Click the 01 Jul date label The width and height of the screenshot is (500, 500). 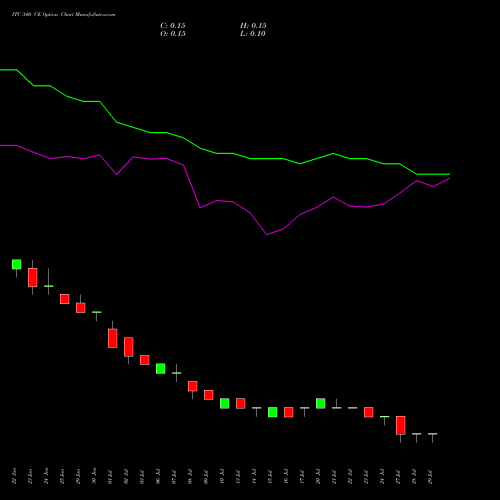[x=110, y=476]
